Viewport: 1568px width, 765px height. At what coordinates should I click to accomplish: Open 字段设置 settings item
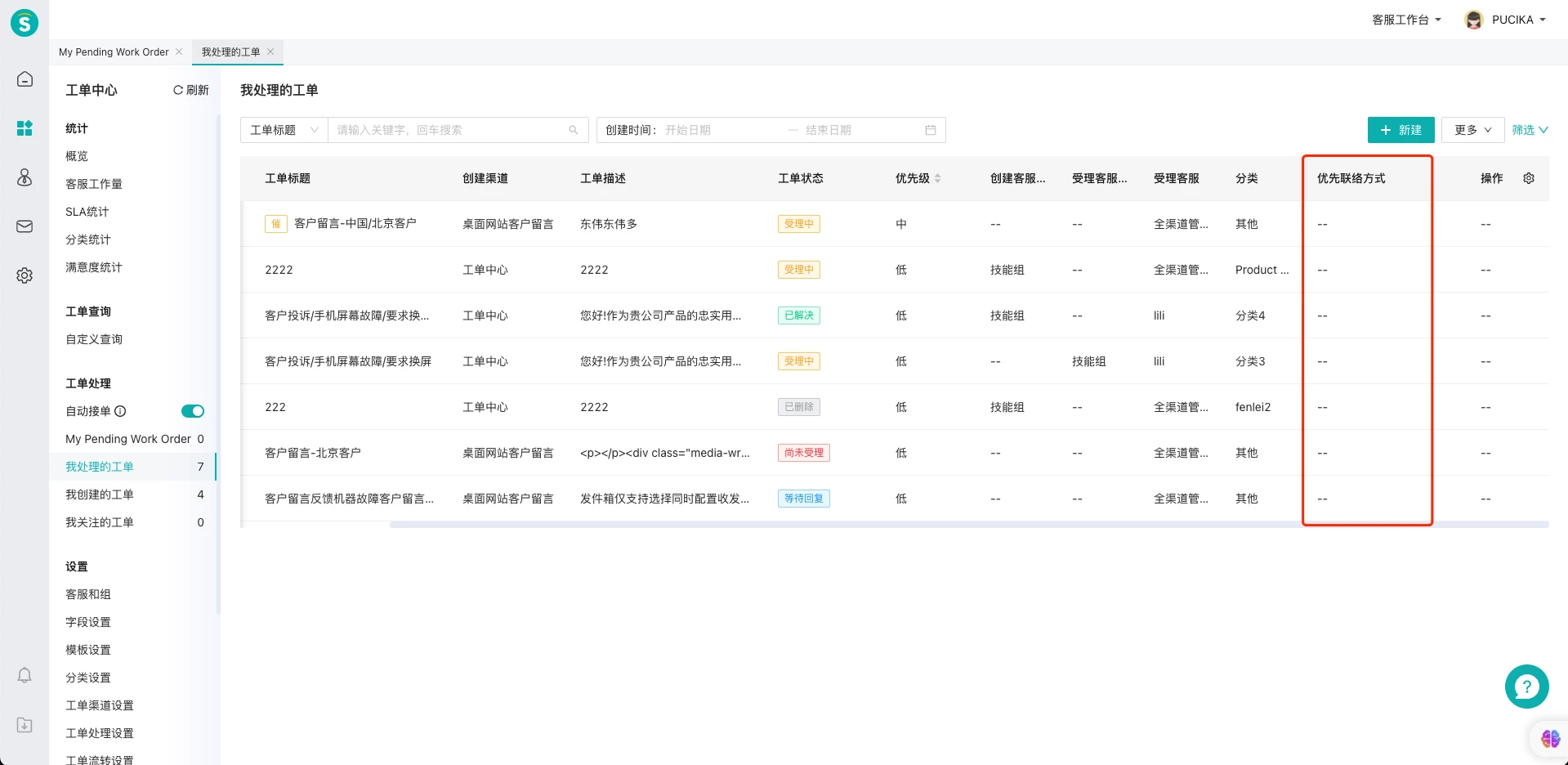[x=88, y=622]
